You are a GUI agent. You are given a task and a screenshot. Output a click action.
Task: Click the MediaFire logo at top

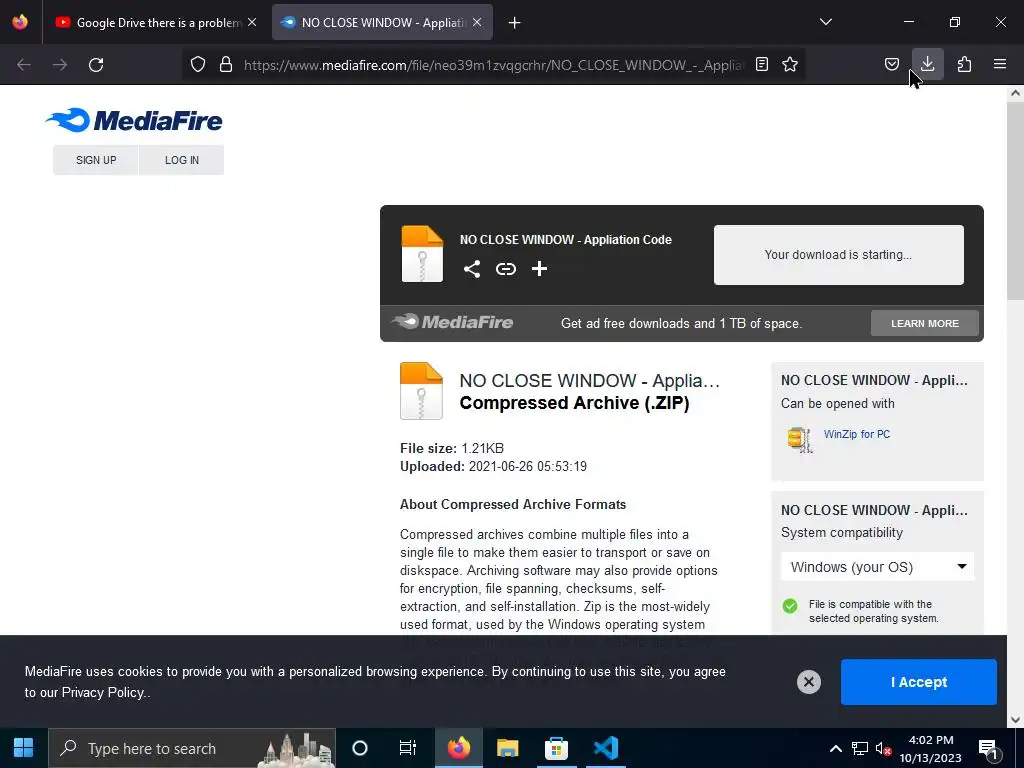[134, 120]
